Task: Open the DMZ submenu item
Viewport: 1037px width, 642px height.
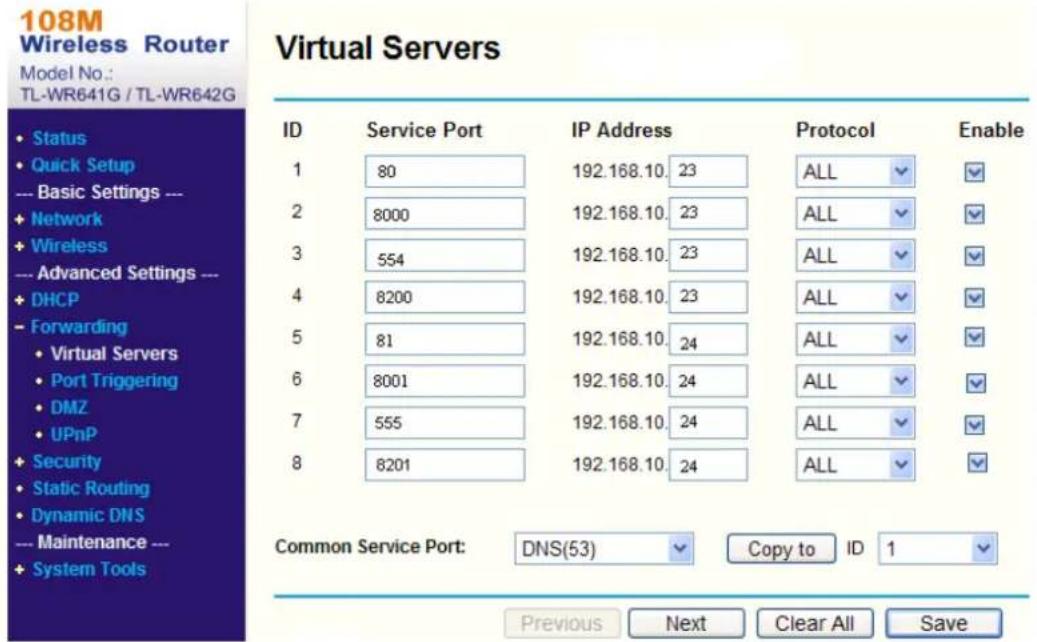Action: pos(69,407)
